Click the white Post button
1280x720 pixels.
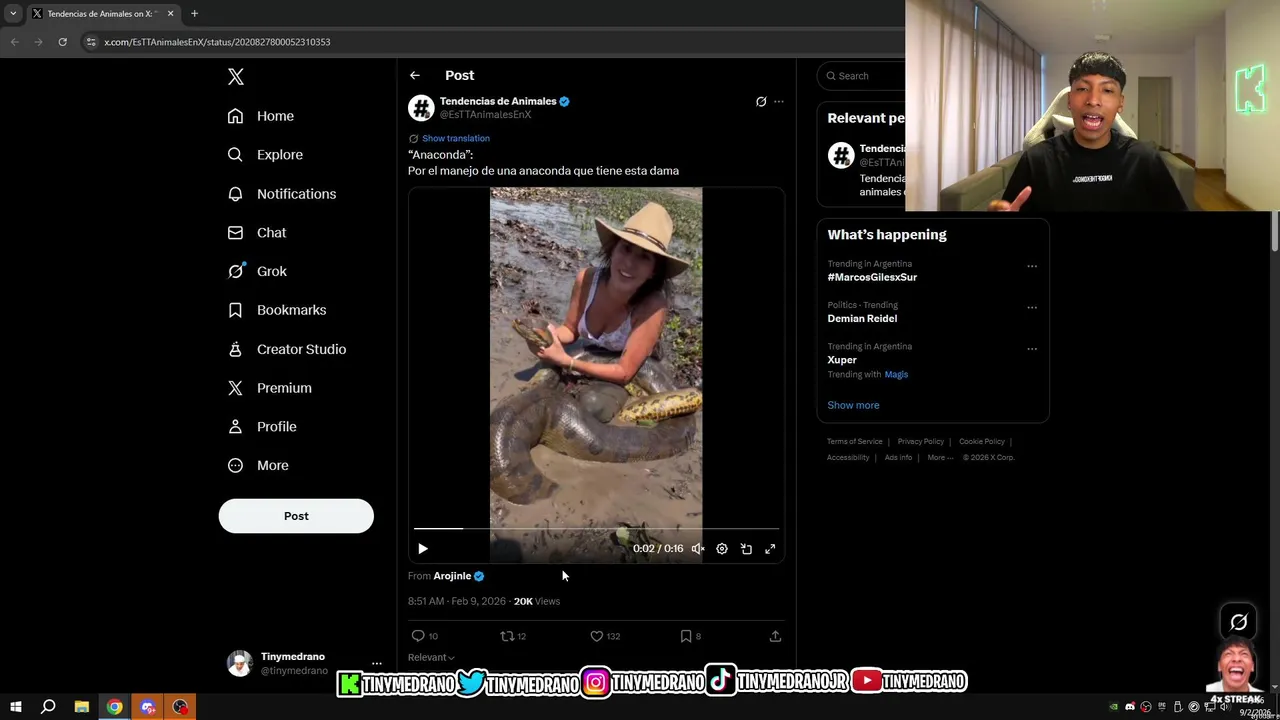point(296,516)
